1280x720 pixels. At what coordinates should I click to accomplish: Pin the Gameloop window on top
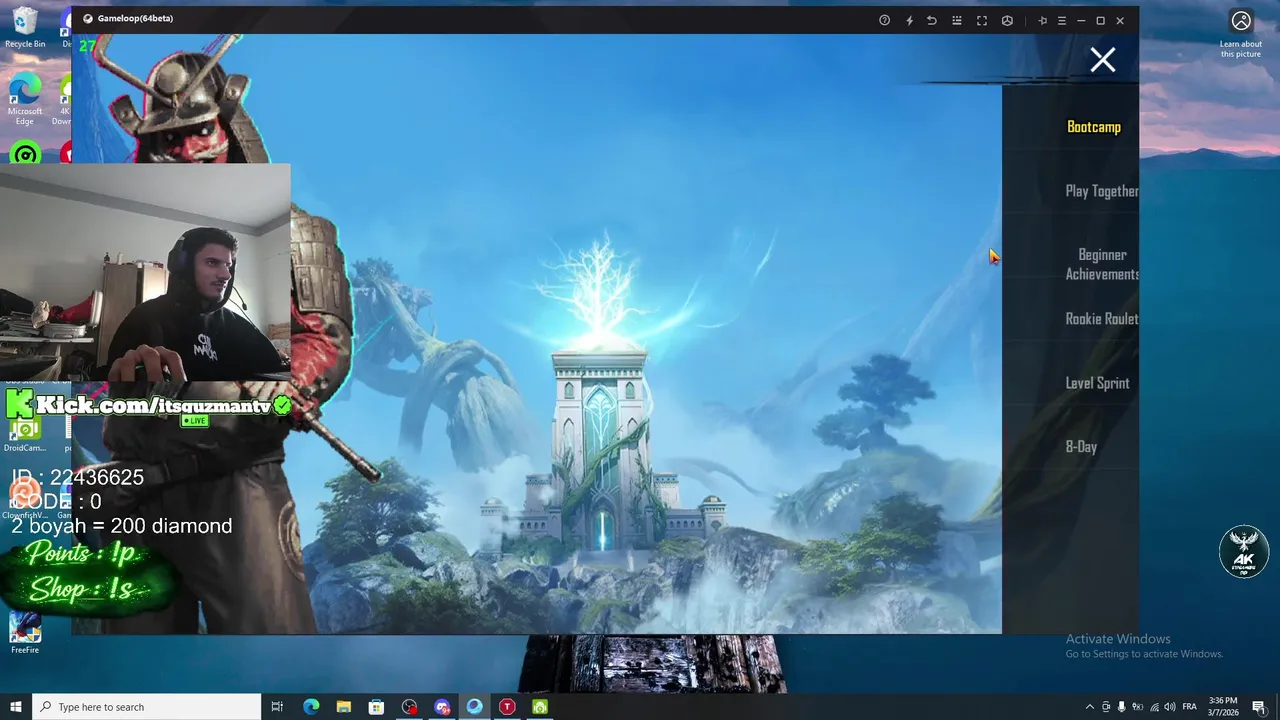(x=1042, y=20)
